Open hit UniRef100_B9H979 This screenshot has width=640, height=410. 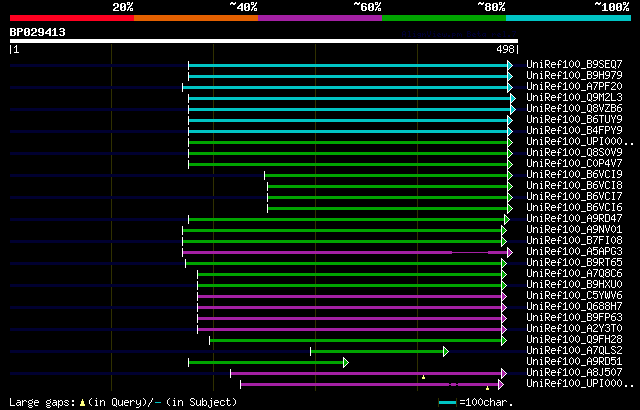[574, 75]
